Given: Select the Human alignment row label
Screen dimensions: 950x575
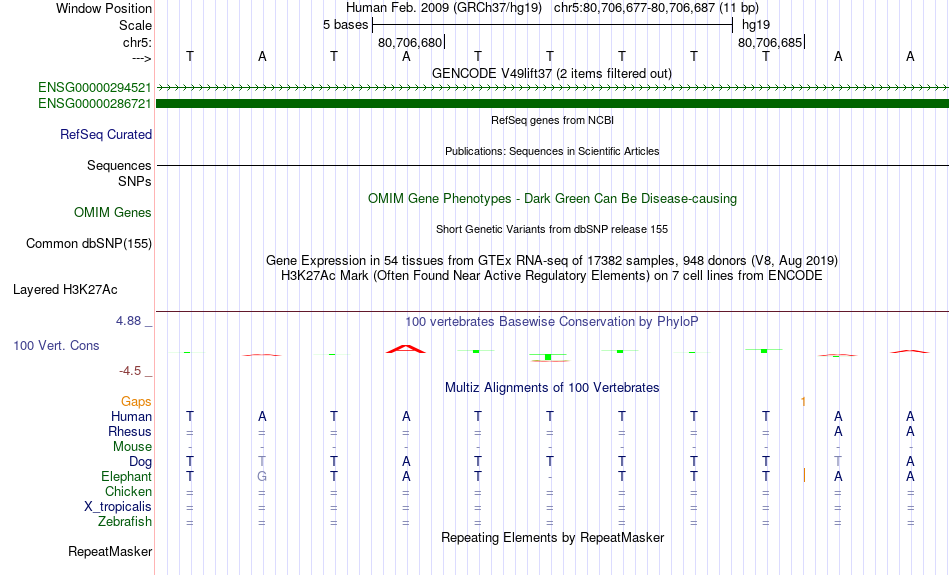Looking at the screenshot, I should [131, 416].
